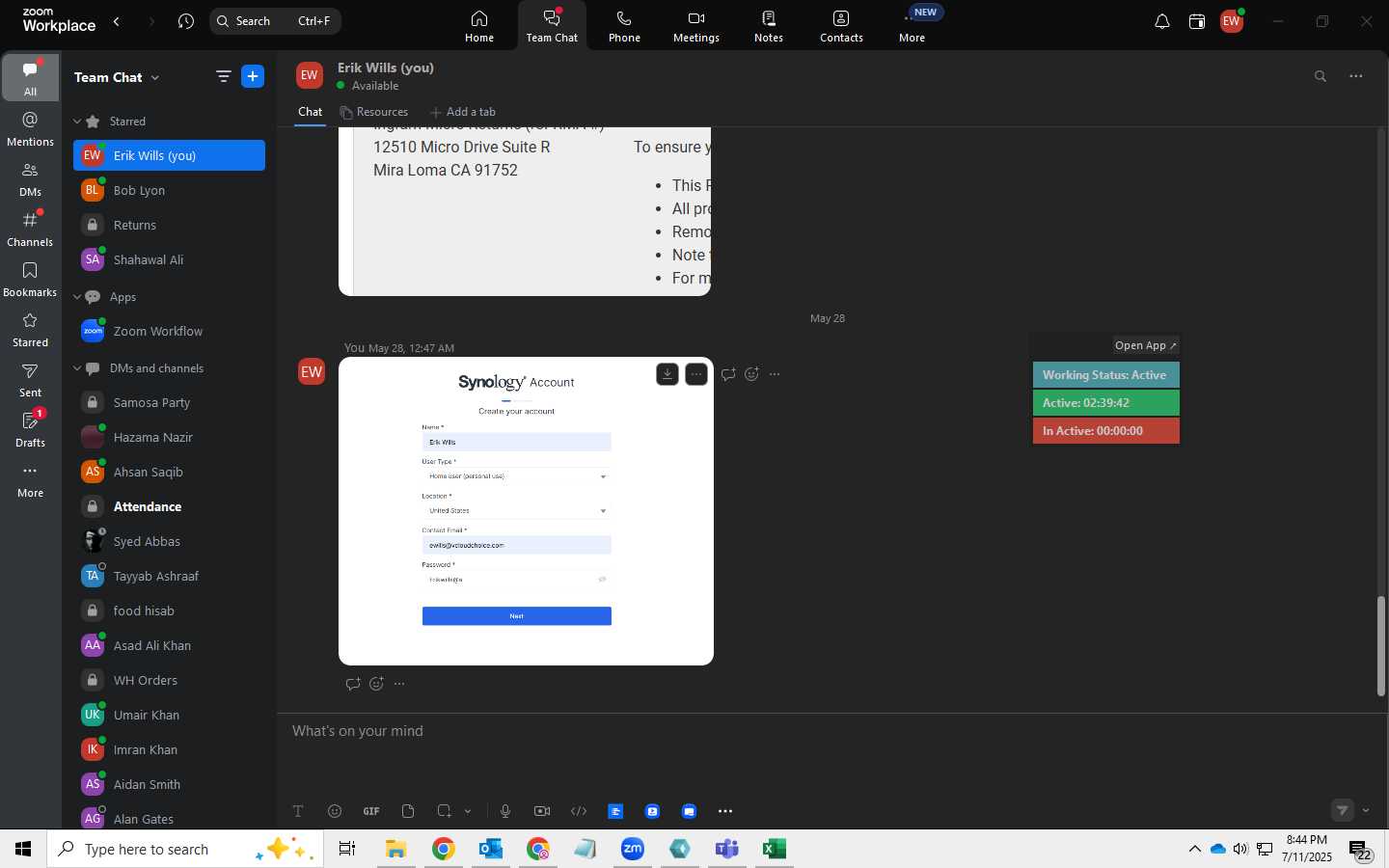The width and height of the screenshot is (1389, 868).
Task: Open Zoom Workflow app
Action: pos(169,331)
